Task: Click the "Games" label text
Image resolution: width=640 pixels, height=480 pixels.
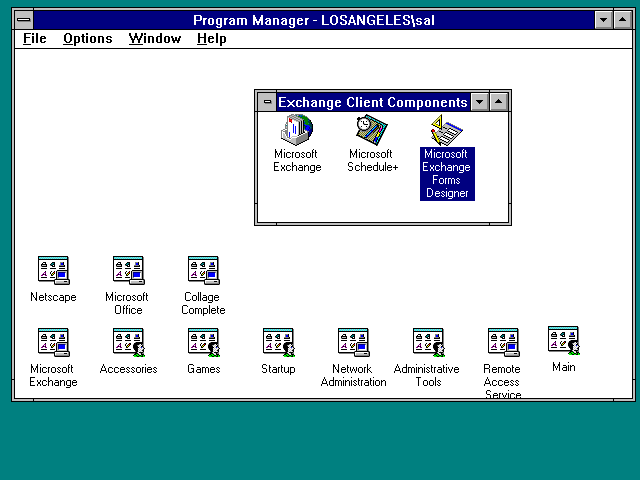Action: (204, 369)
